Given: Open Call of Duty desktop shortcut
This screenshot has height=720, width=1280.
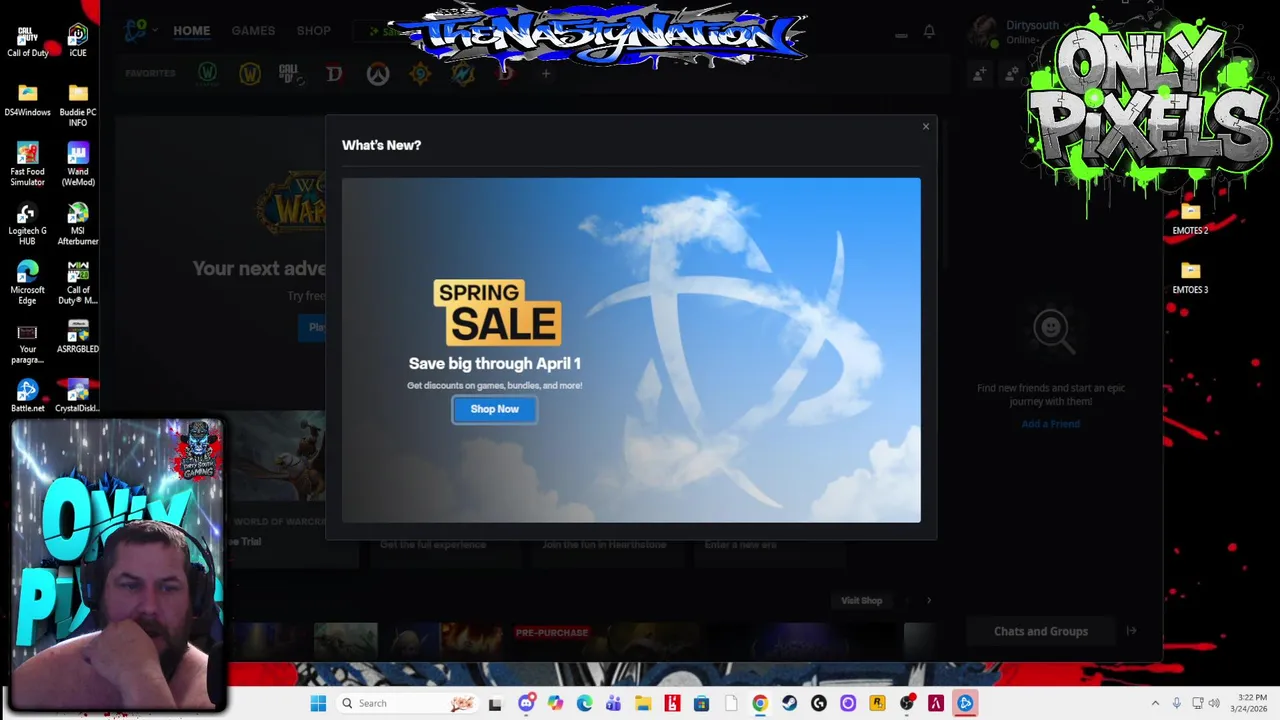Looking at the screenshot, I should coord(27,41).
